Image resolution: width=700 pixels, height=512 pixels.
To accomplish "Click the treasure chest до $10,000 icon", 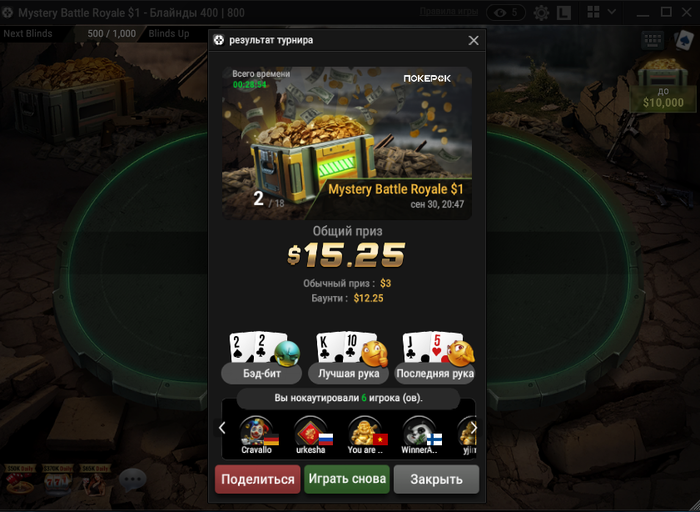I will coord(663,84).
